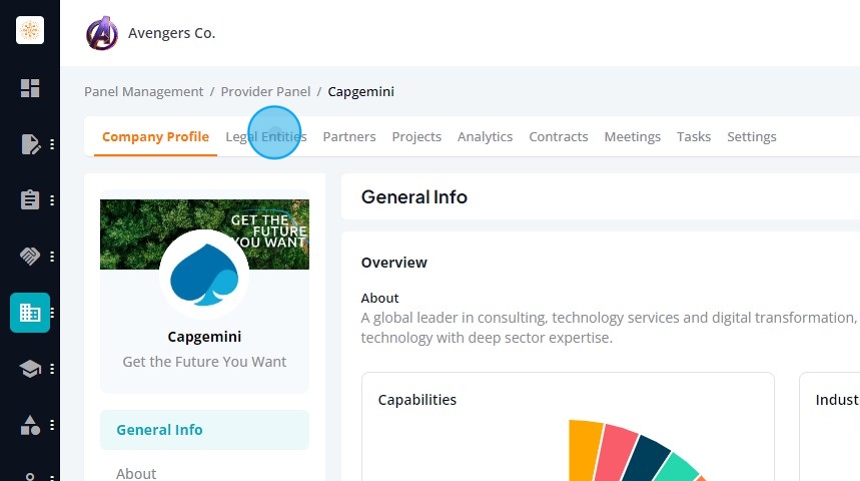
Task: Click the Avengers Co. company name
Action: click(x=172, y=33)
